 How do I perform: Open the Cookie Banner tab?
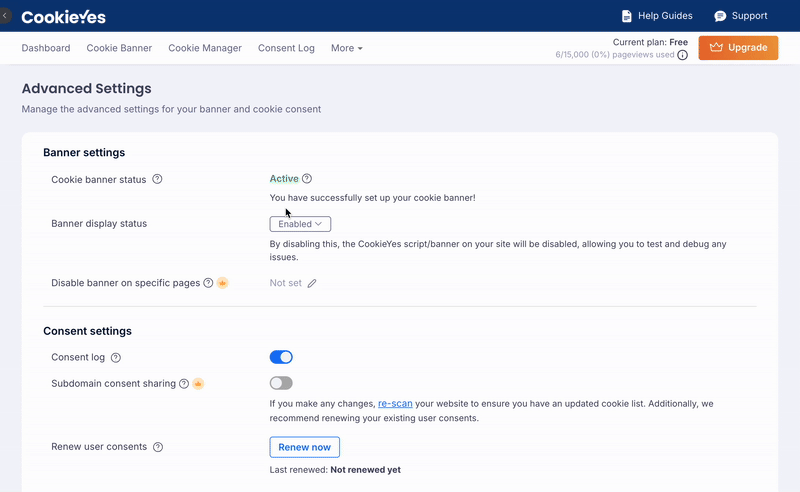(119, 48)
